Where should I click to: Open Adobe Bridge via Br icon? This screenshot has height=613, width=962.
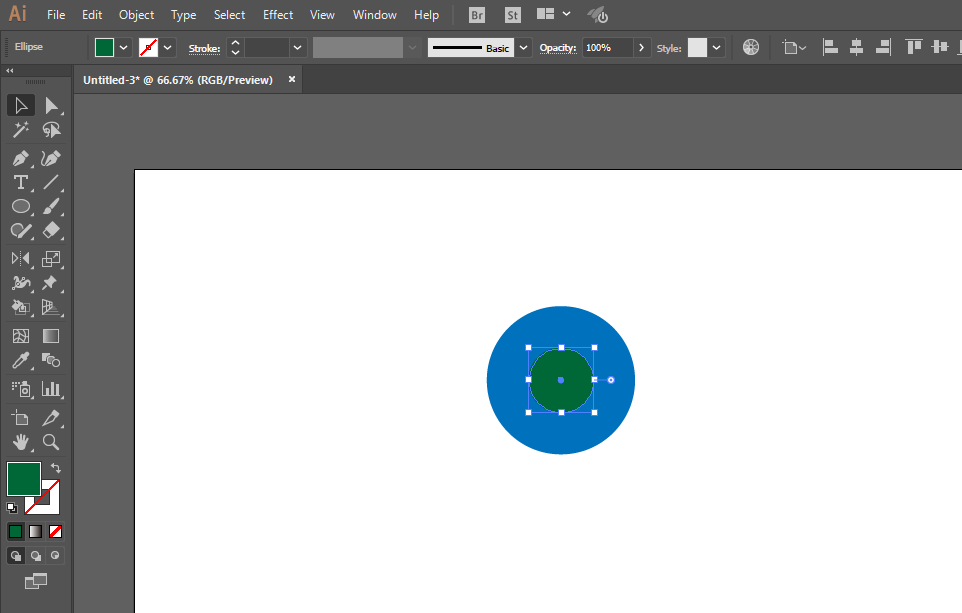[x=477, y=15]
